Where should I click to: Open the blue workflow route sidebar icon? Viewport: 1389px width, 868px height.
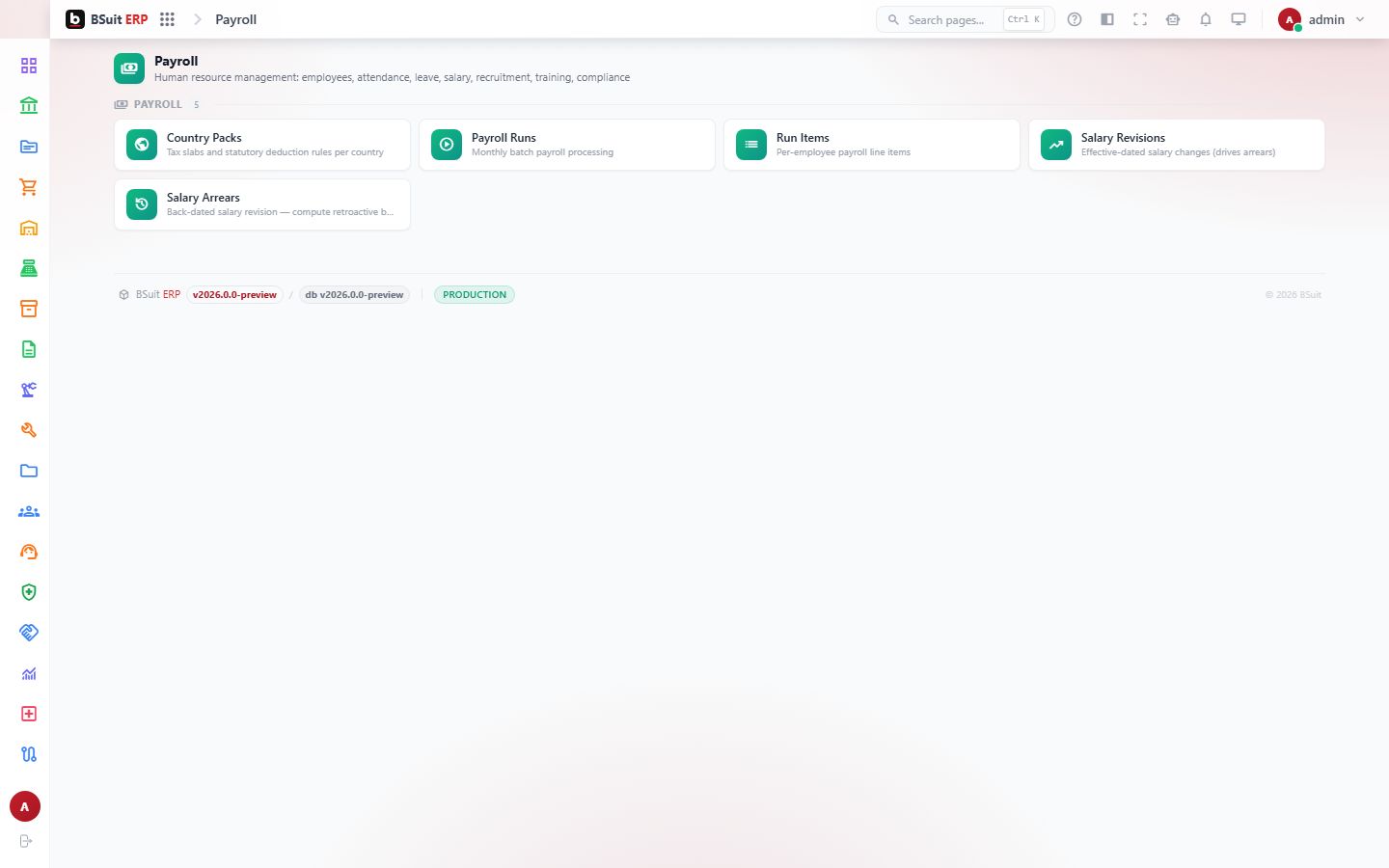tap(29, 754)
